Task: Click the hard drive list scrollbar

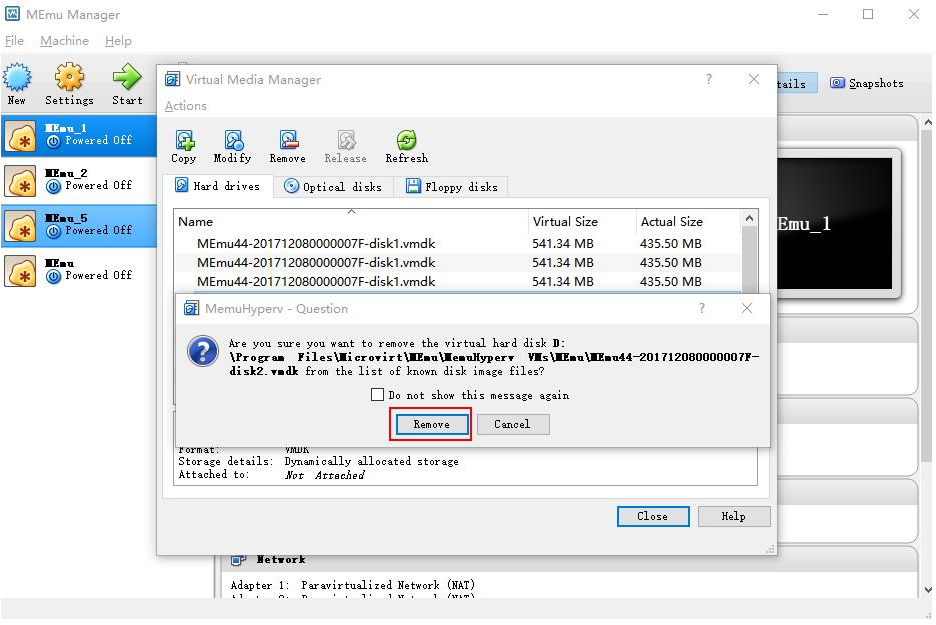Action: [x=750, y=255]
